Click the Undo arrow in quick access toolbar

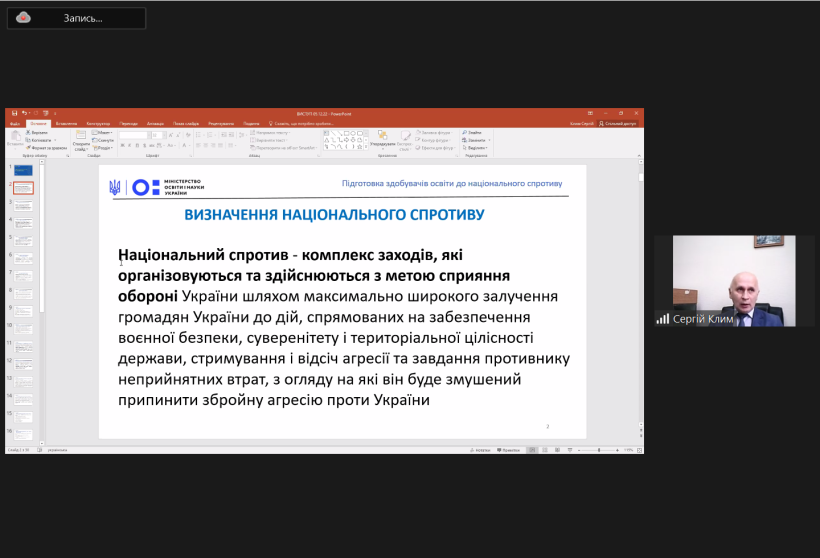click(x=24, y=113)
